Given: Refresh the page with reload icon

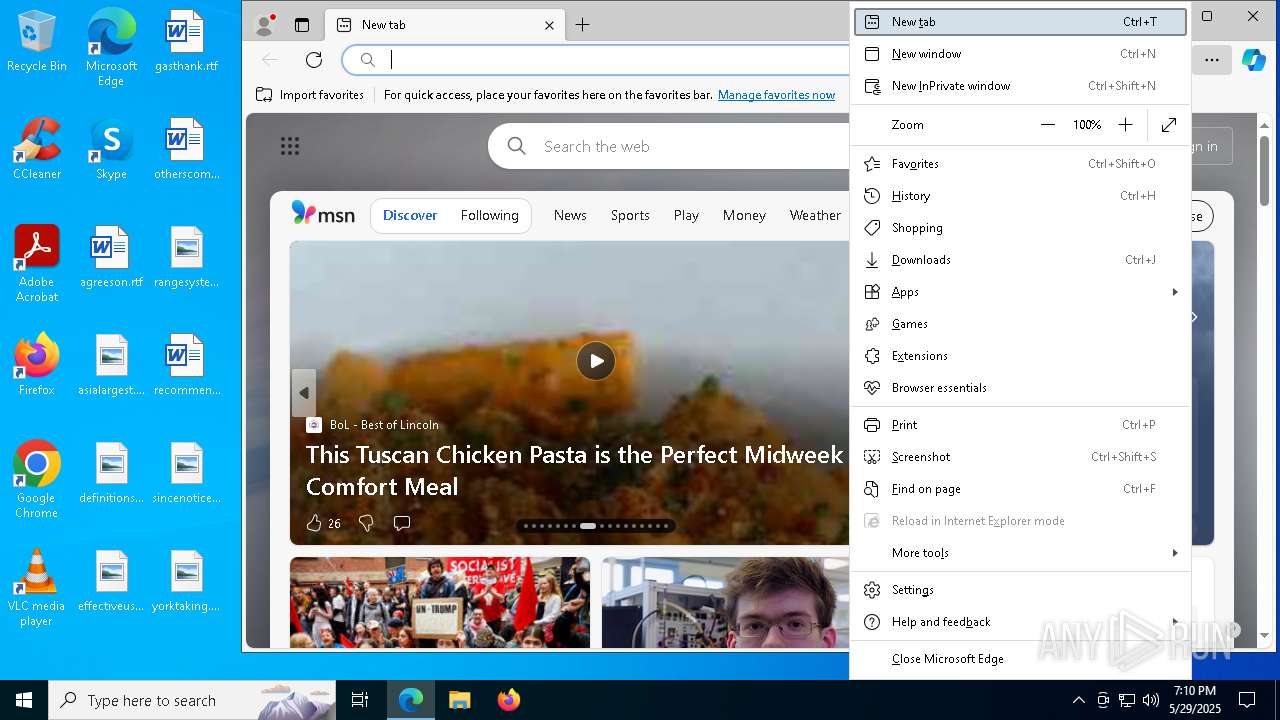Looking at the screenshot, I should pyautogui.click(x=314, y=60).
